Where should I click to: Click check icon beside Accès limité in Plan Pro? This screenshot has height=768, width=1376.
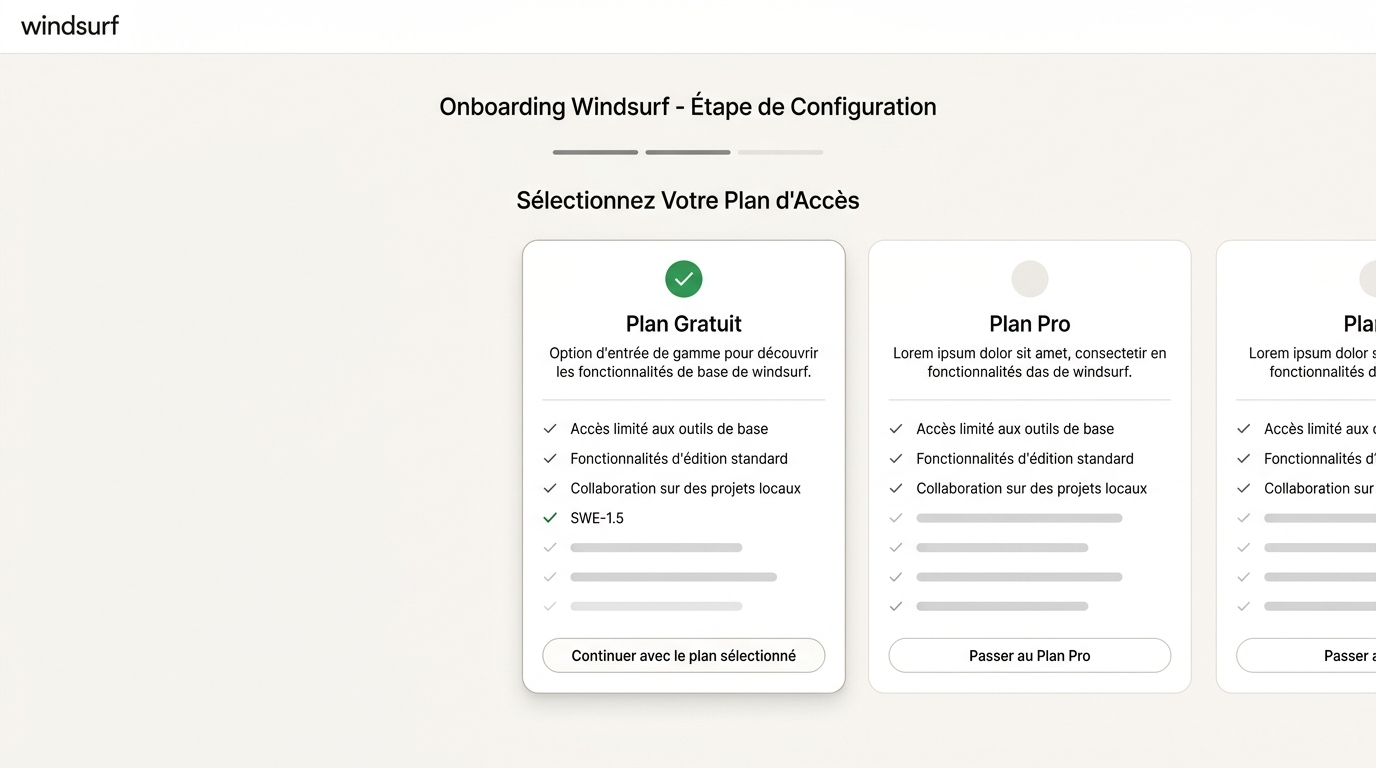(896, 429)
